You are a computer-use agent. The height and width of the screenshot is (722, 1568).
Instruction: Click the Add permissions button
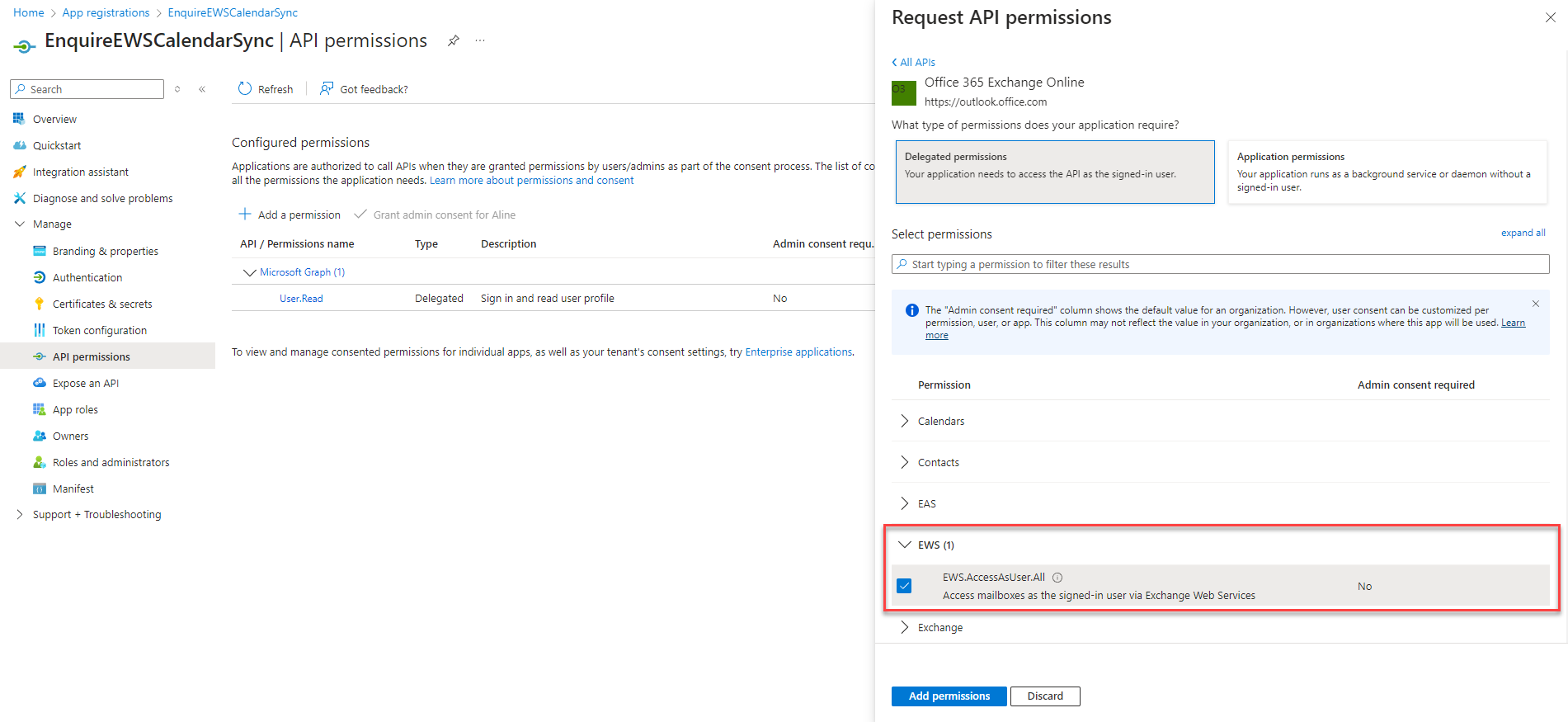[949, 696]
